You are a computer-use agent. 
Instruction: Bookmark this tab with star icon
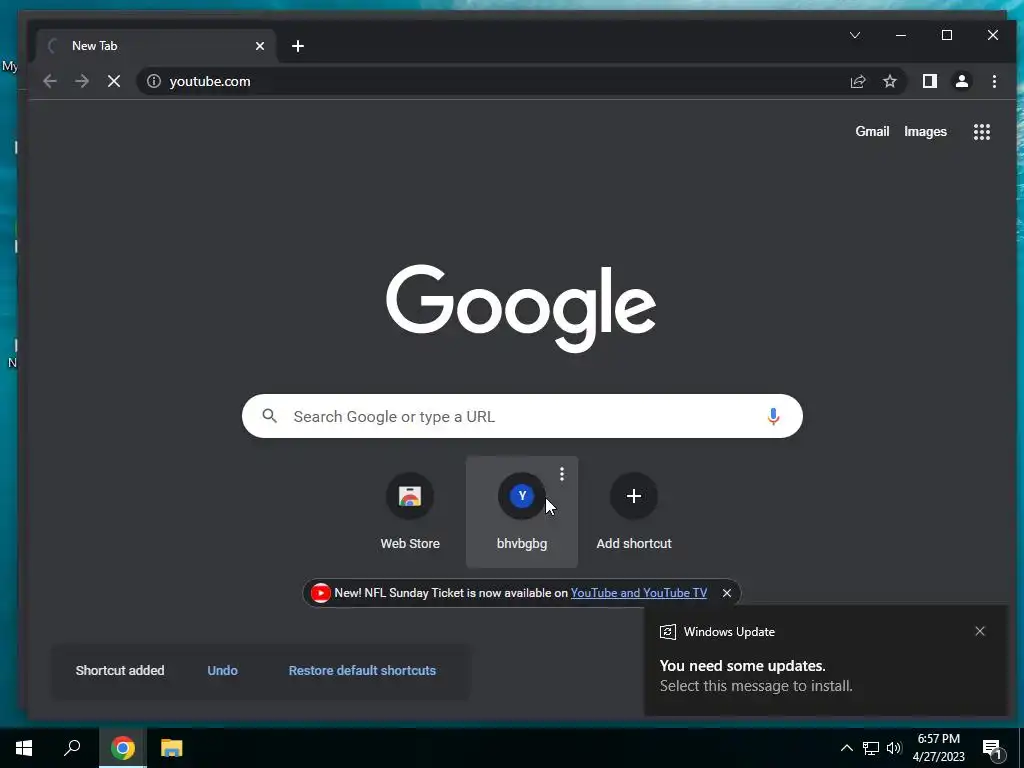(889, 82)
